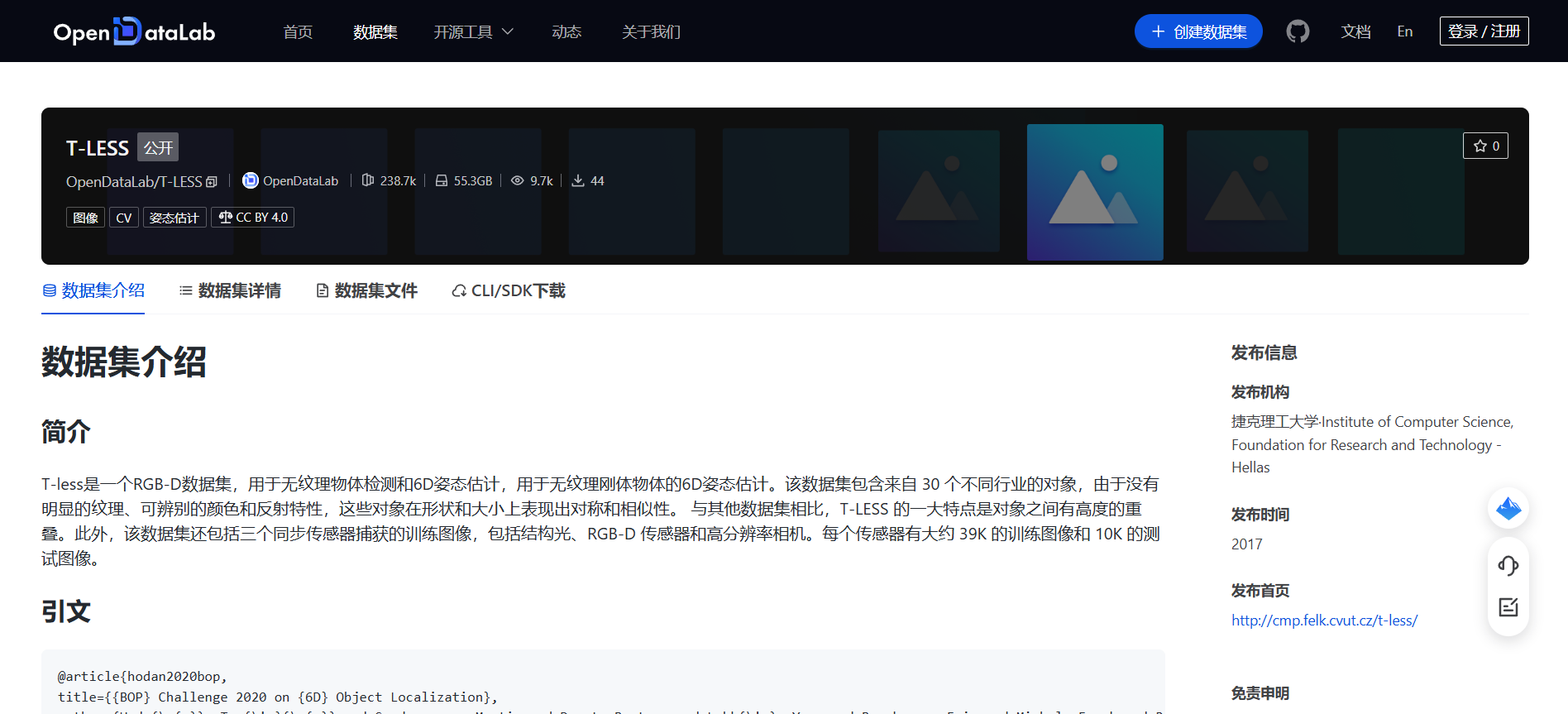
Task: Click the 创建数据集 button
Action: pos(1198,31)
